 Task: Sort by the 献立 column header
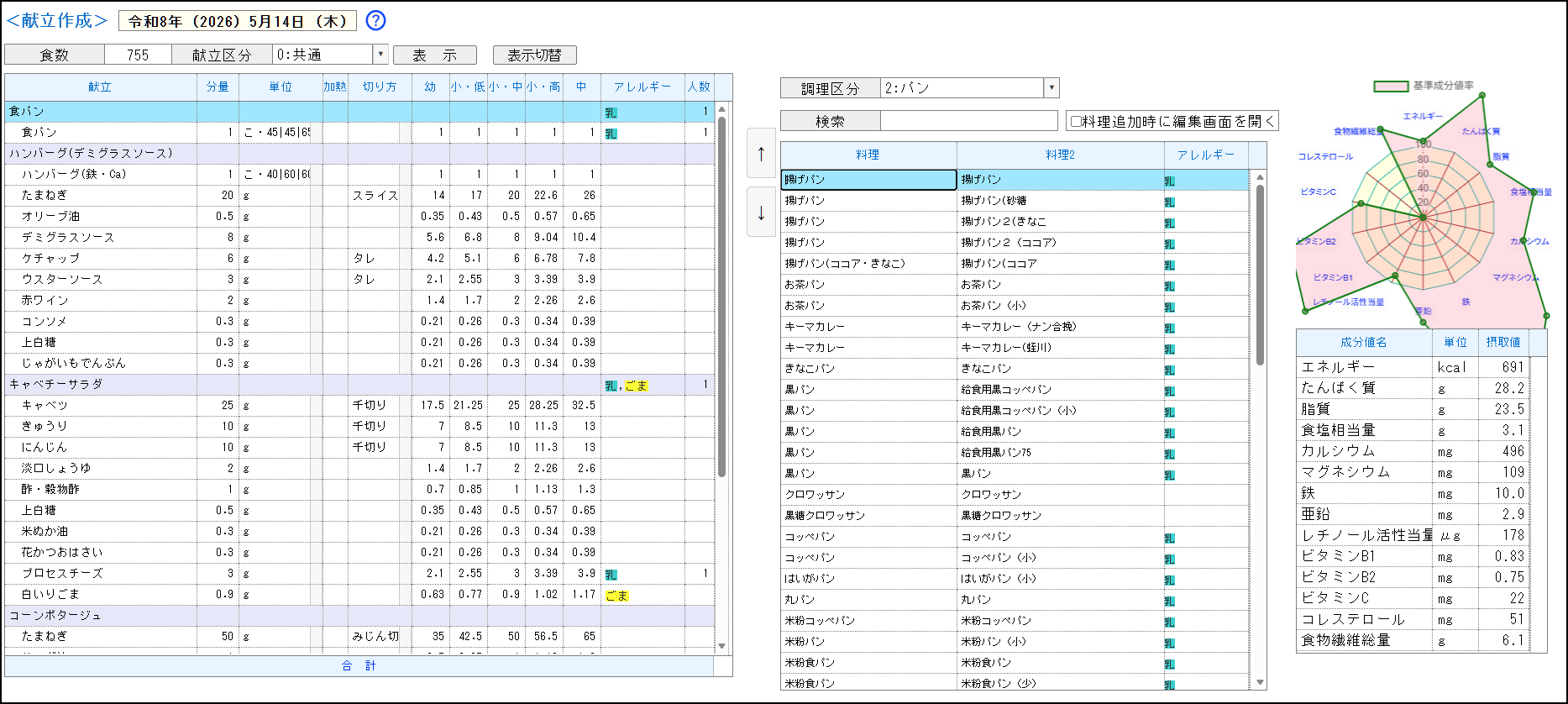click(x=101, y=87)
